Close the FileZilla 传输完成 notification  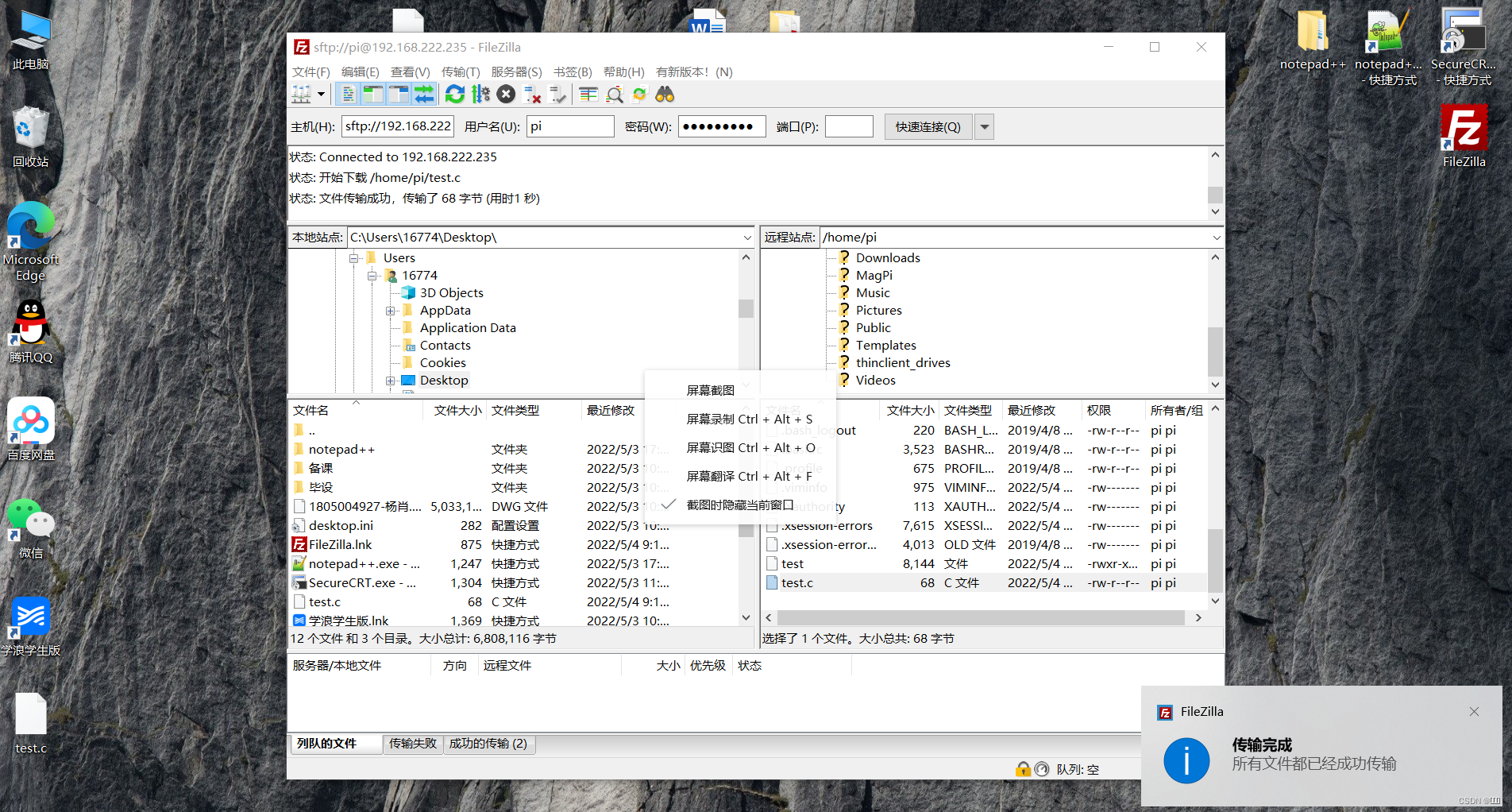click(x=1474, y=712)
